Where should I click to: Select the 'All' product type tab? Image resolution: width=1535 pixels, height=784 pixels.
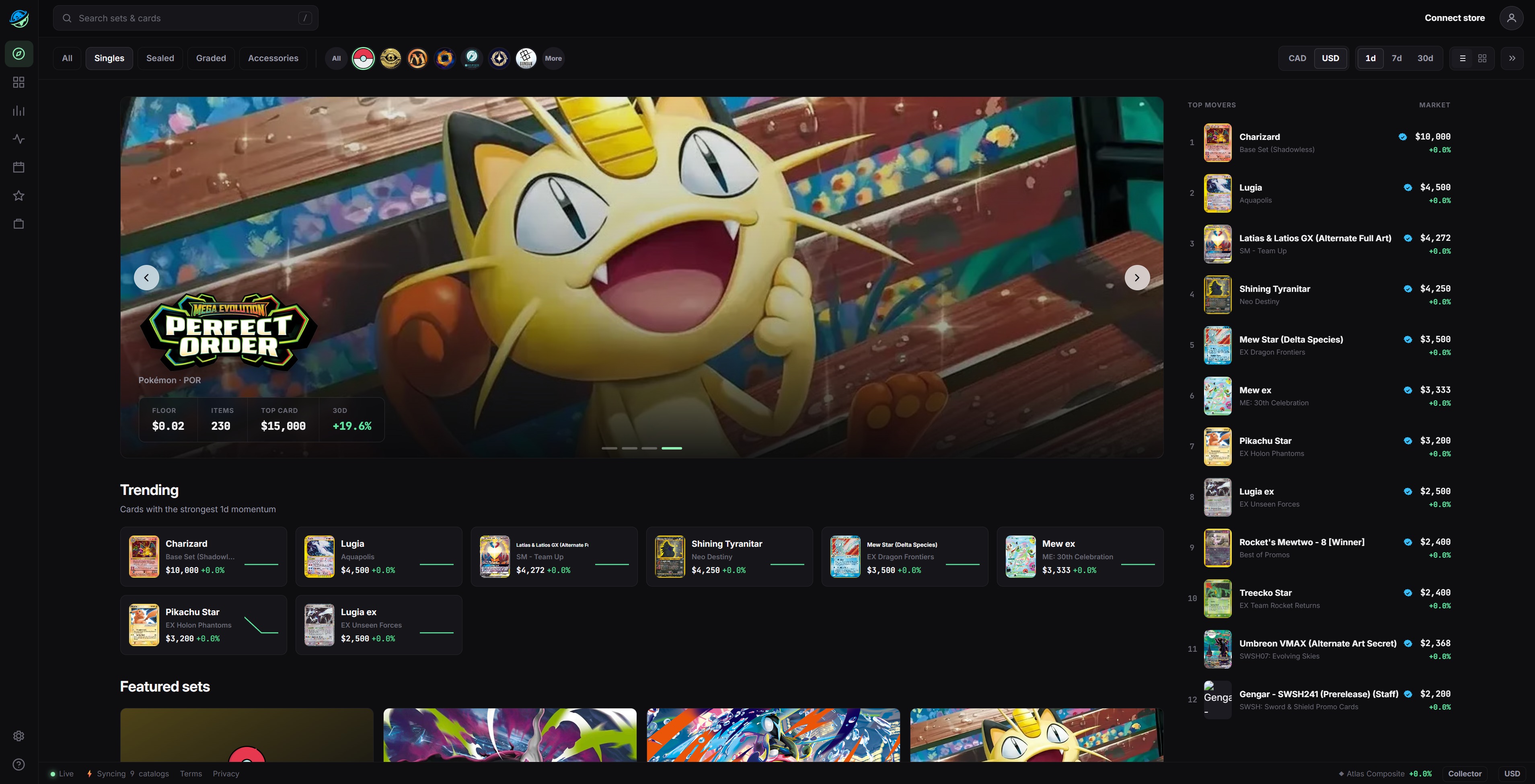(x=67, y=58)
